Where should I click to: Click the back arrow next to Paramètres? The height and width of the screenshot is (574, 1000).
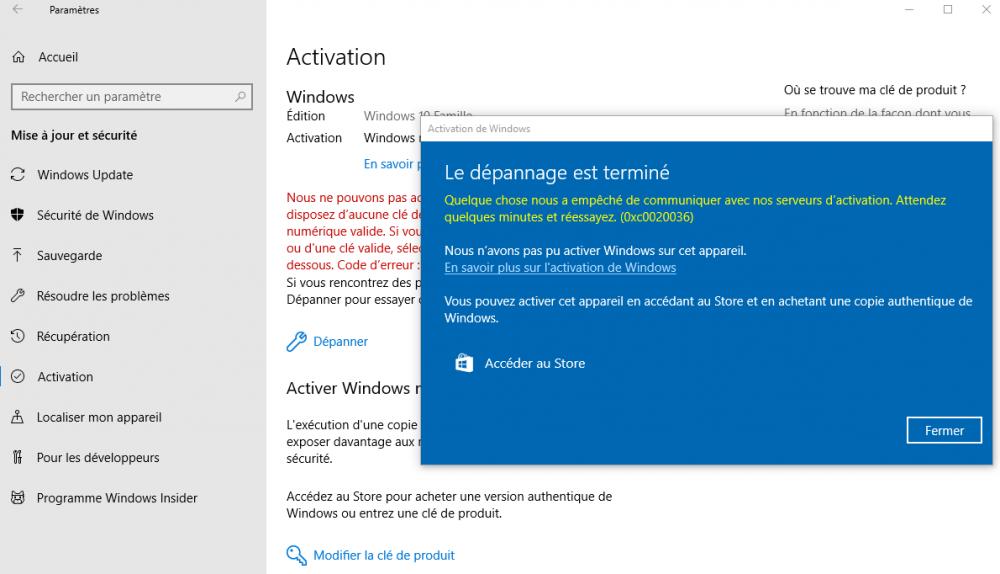tap(17, 10)
